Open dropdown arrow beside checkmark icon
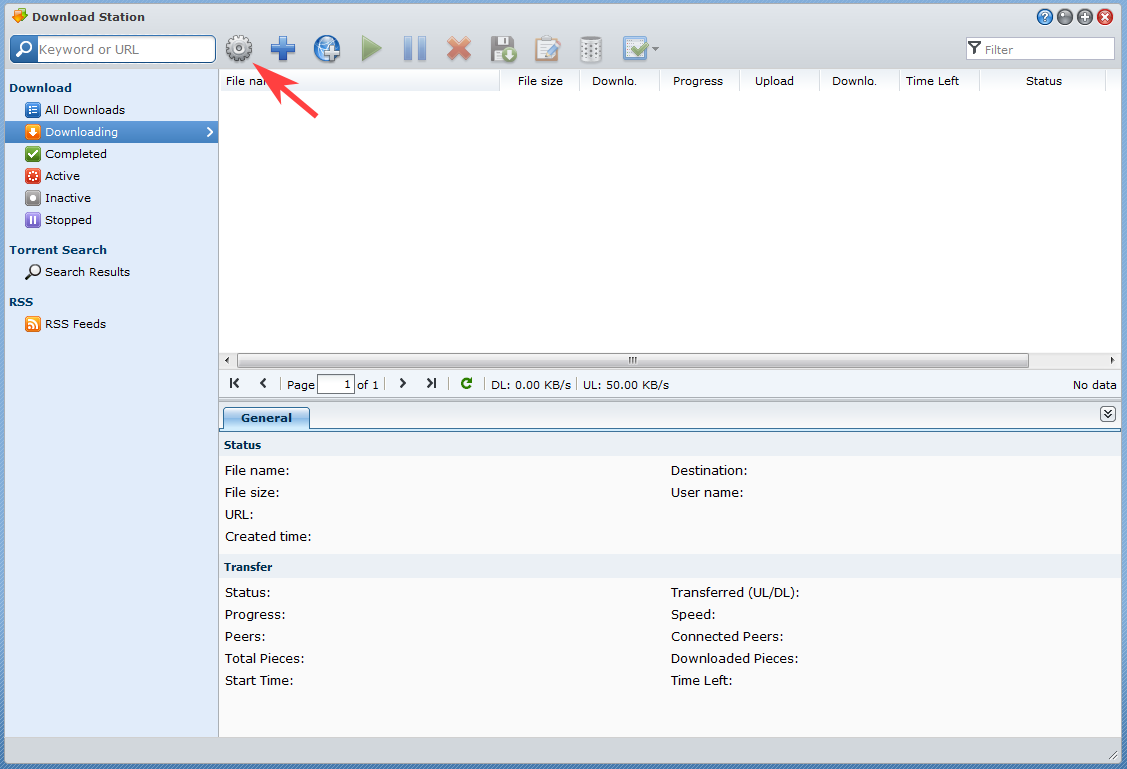The height and width of the screenshot is (769, 1127). tap(655, 49)
